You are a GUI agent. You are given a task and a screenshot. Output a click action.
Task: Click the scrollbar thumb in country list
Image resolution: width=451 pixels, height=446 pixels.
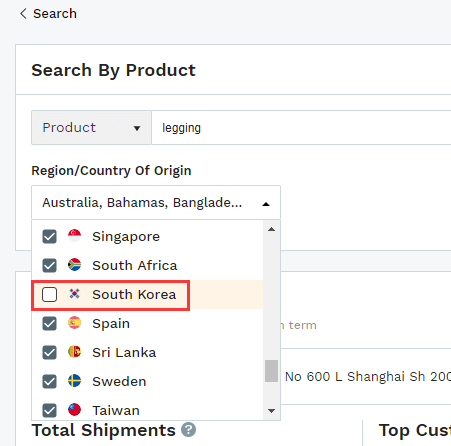271,371
